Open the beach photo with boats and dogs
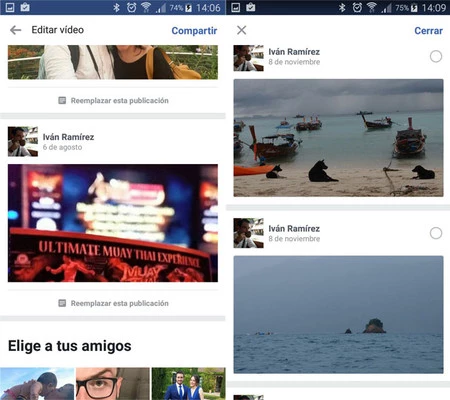This screenshot has height=400, width=450. click(338, 138)
